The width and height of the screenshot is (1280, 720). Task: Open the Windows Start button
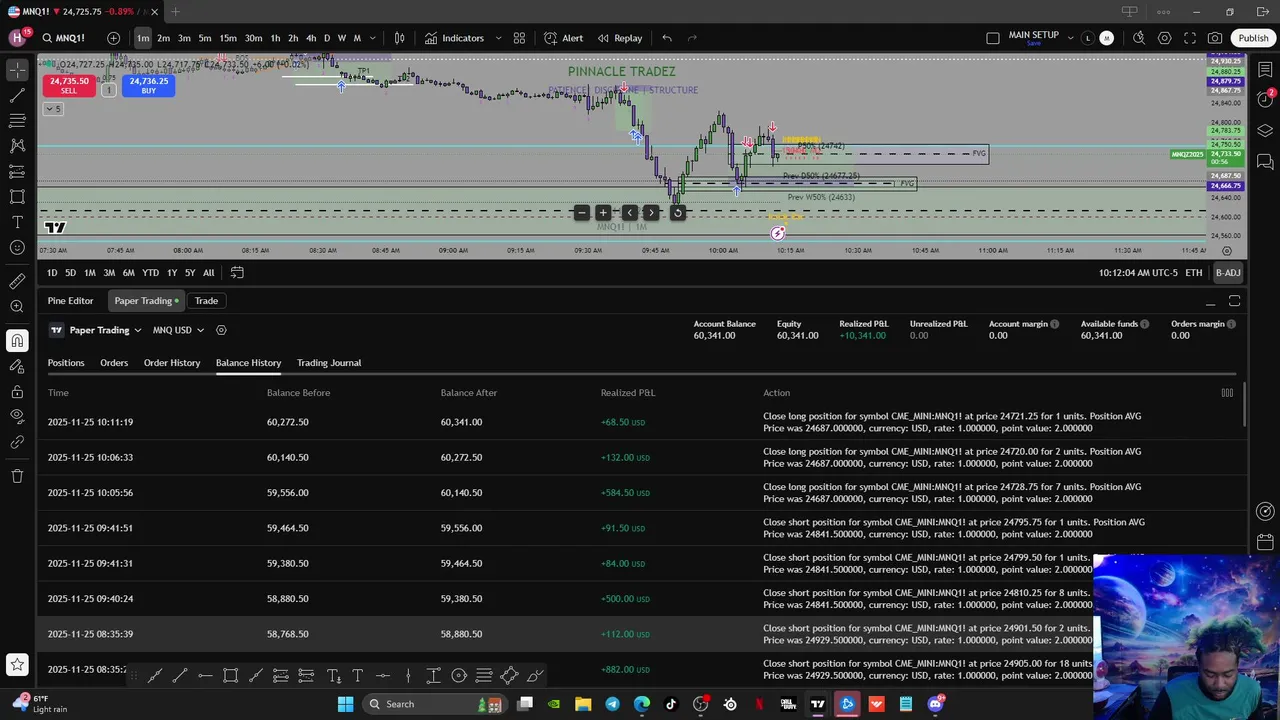pos(345,704)
